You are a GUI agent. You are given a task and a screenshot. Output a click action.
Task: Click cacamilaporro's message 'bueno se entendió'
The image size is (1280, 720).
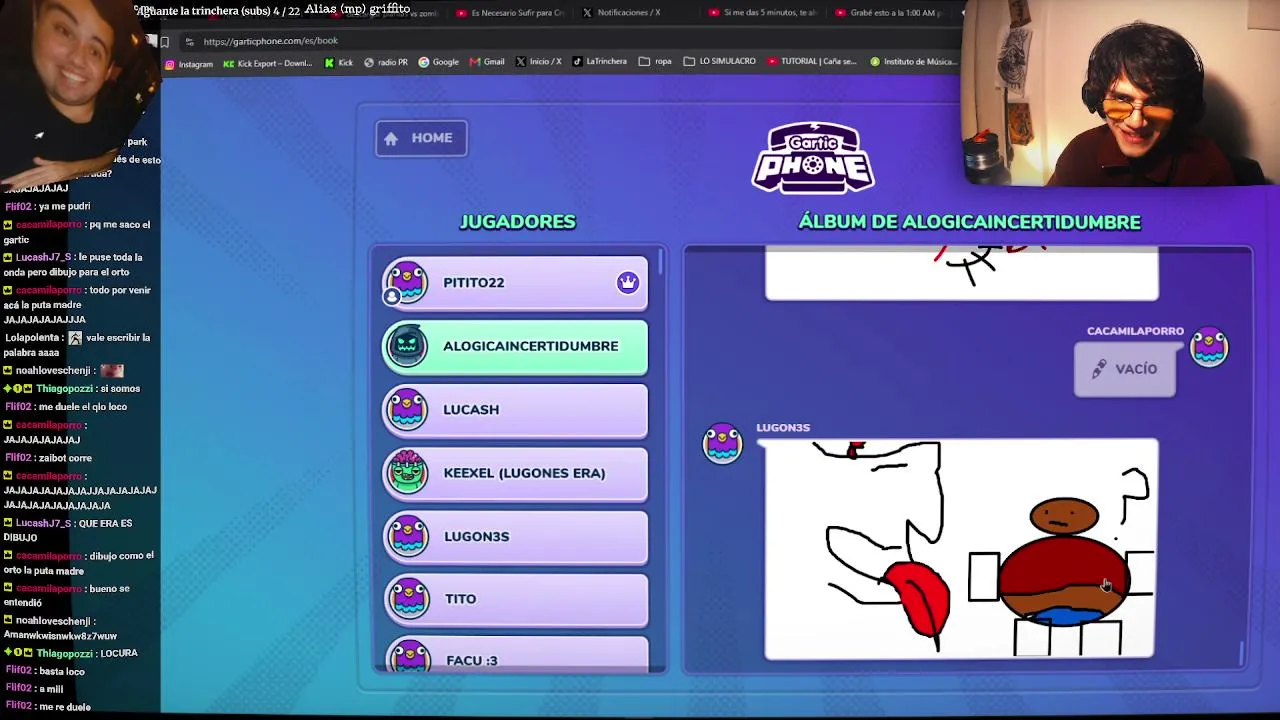[x=66, y=595]
